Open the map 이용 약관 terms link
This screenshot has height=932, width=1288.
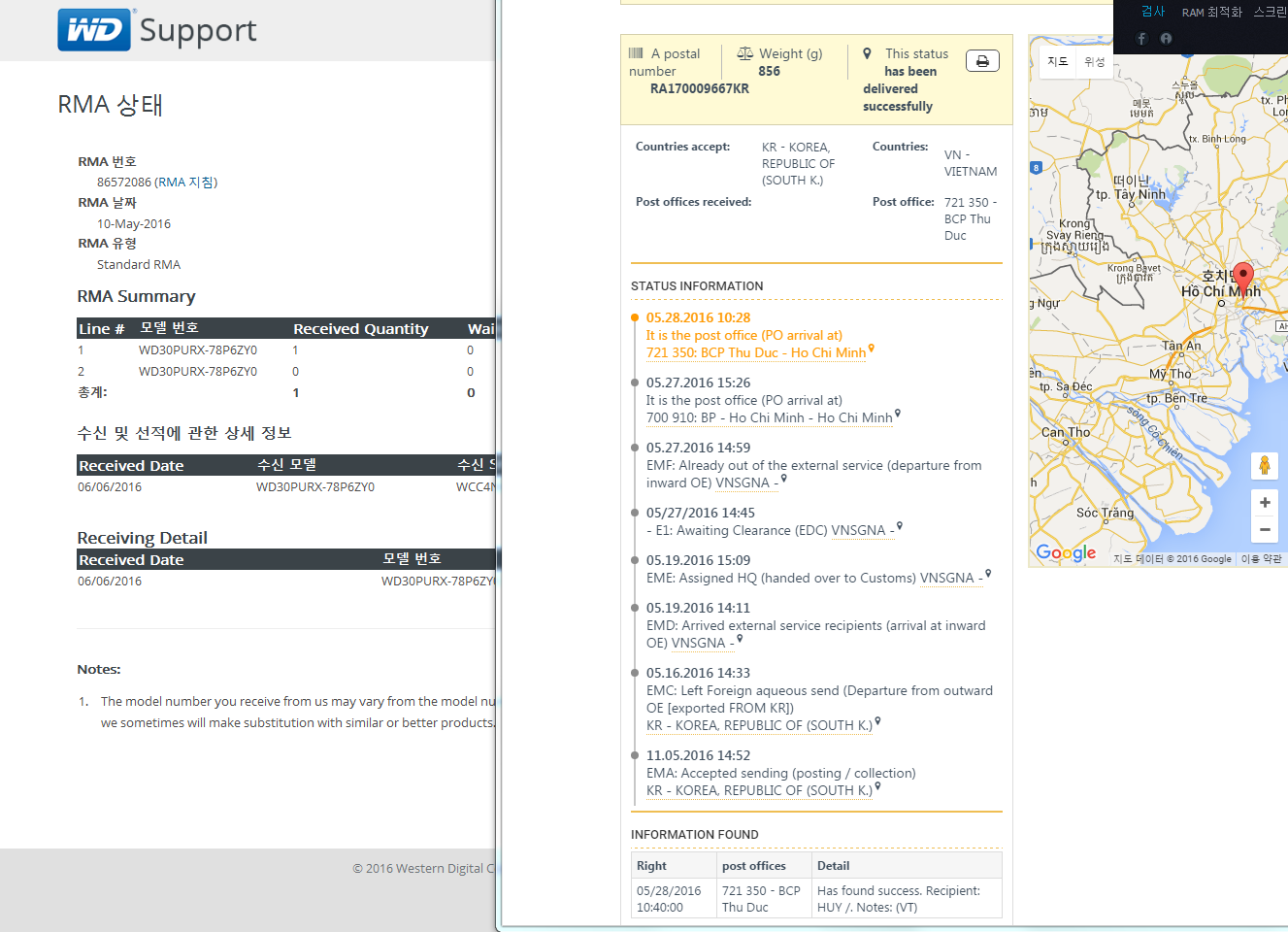[x=1261, y=559]
